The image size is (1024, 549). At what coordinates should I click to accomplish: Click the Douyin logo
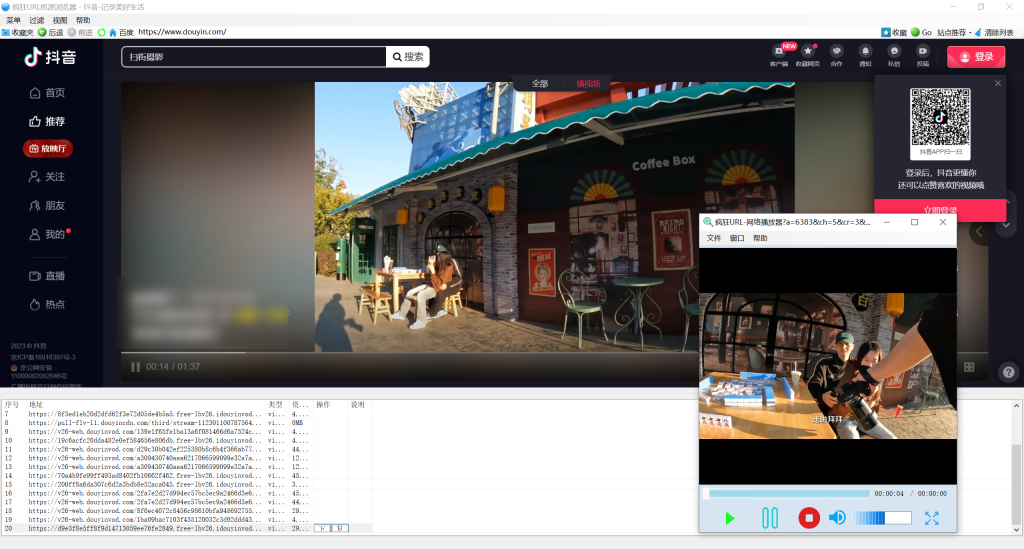click(x=50, y=57)
